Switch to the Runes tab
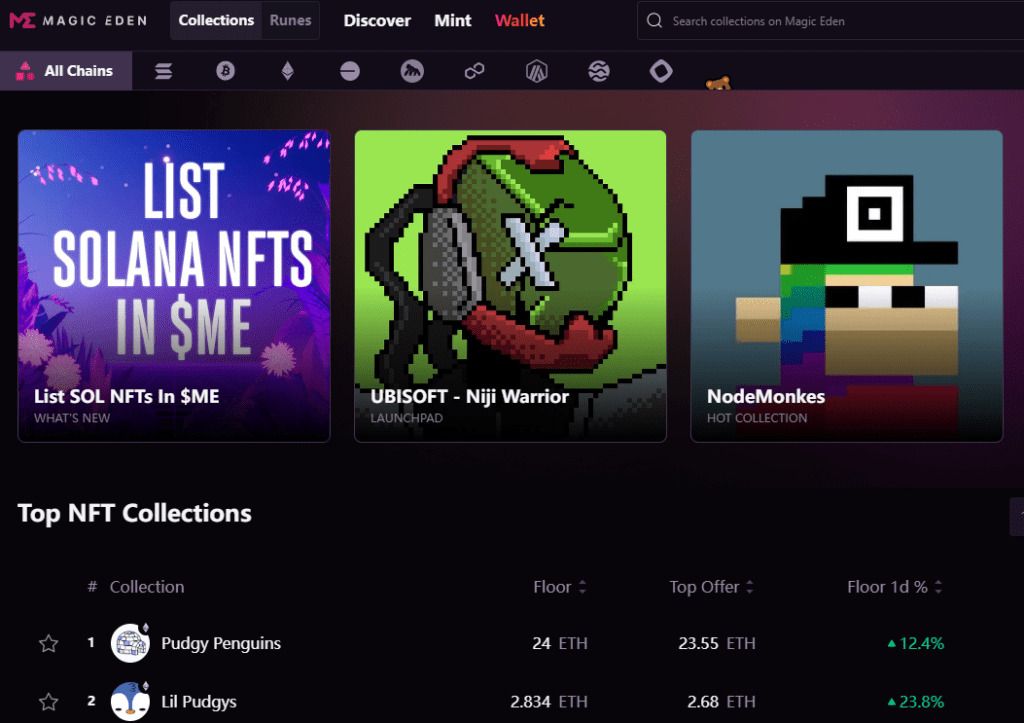This screenshot has height=723, width=1024. [291, 20]
